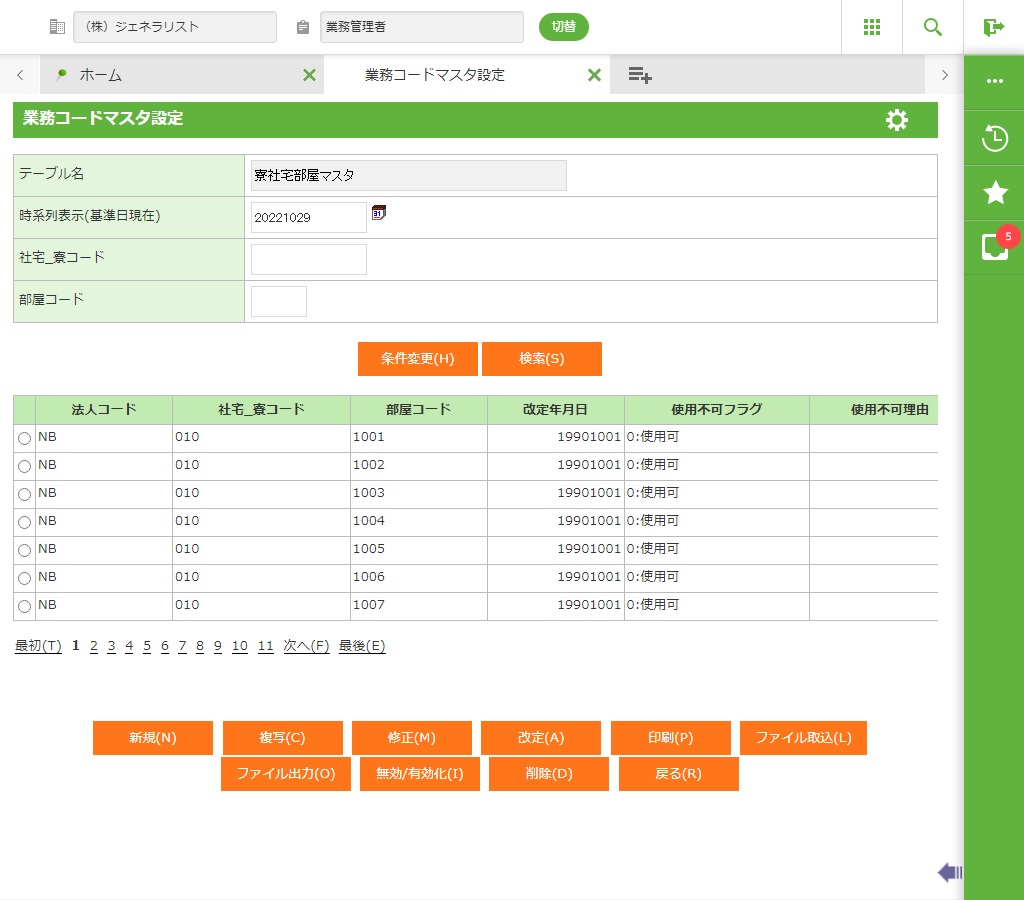Switch to the ホーム tab
Viewport: 1024px width, 900px height.
[x=100, y=75]
